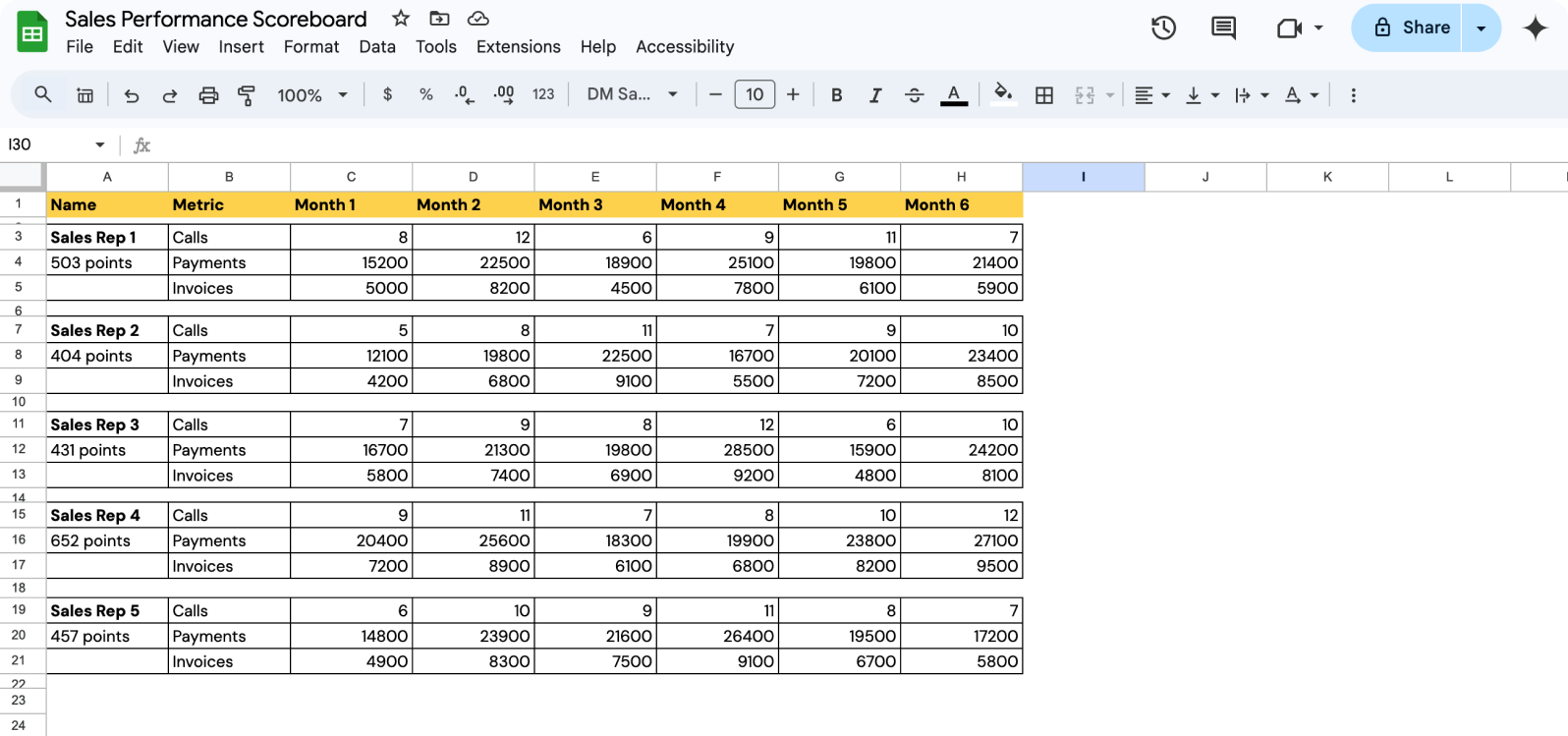This screenshot has width=1568, height=736.
Task: Open the Help menu
Action: 598,46
